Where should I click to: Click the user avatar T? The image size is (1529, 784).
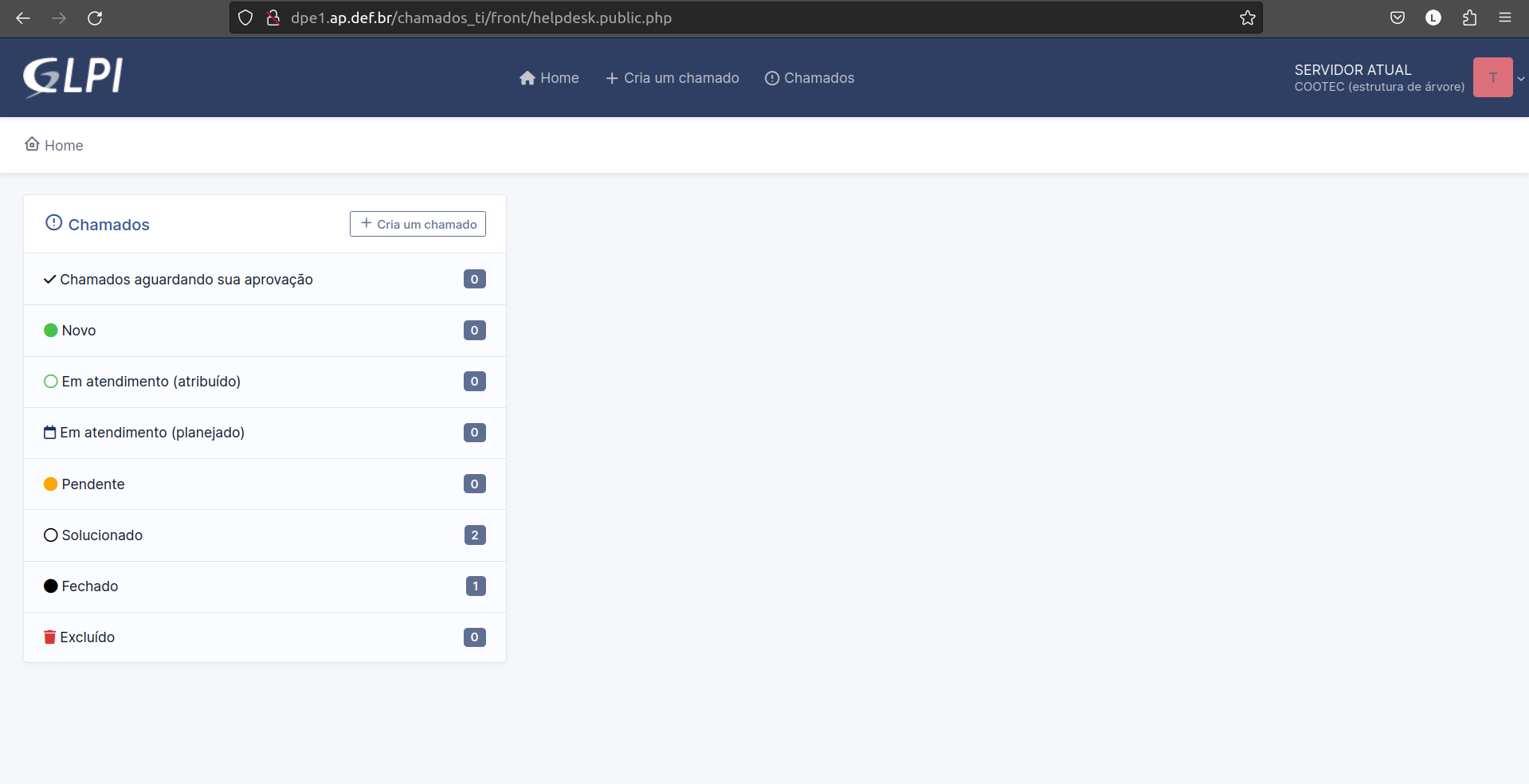tap(1492, 77)
